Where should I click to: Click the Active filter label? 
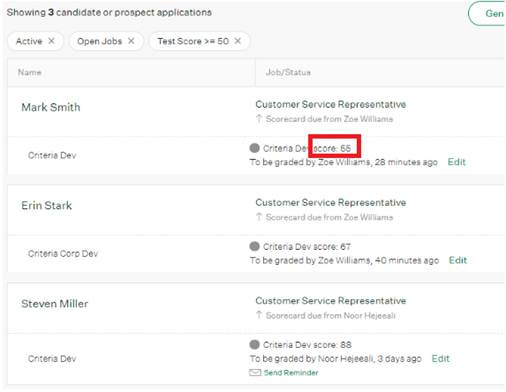pos(29,41)
